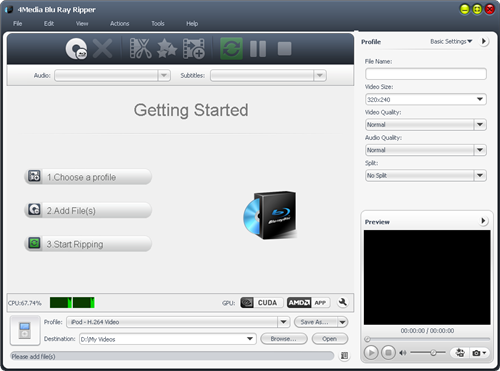Expand the Profile panel arrow button
This screenshot has height=371, width=500.
484,41
